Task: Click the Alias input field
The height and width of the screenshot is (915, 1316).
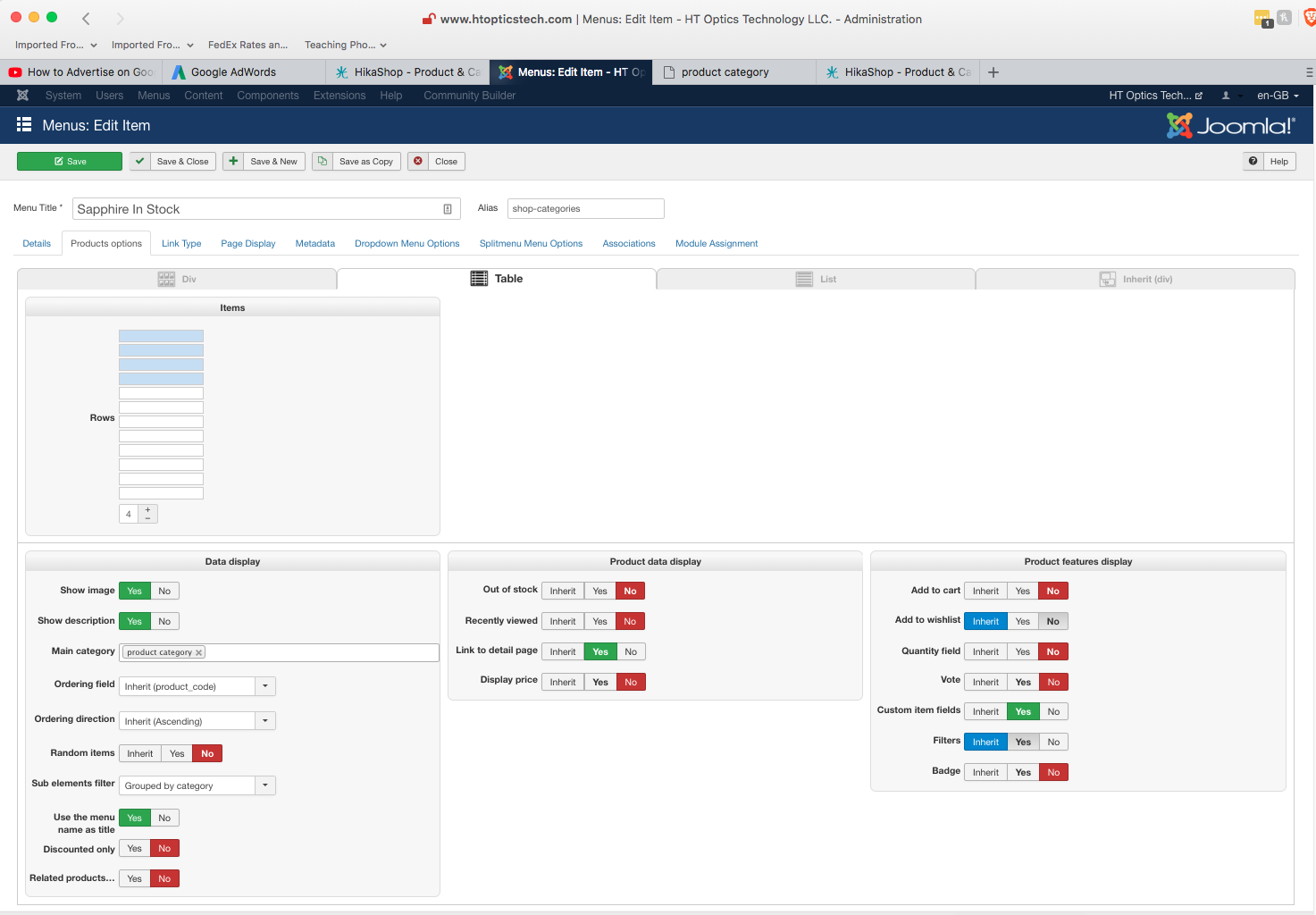Action: pos(586,209)
